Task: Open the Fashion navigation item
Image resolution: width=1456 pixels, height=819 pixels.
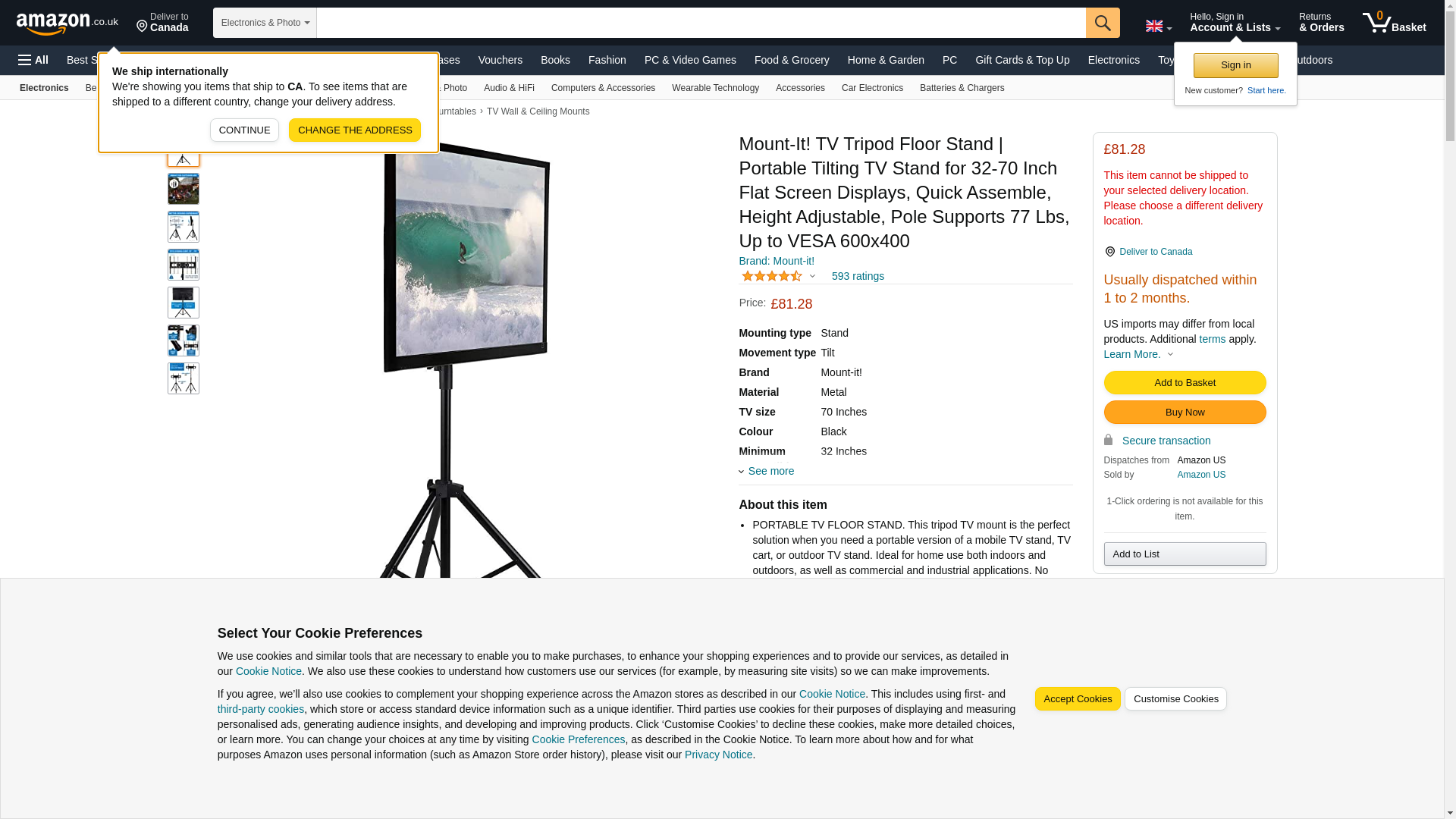Action: 607,60
